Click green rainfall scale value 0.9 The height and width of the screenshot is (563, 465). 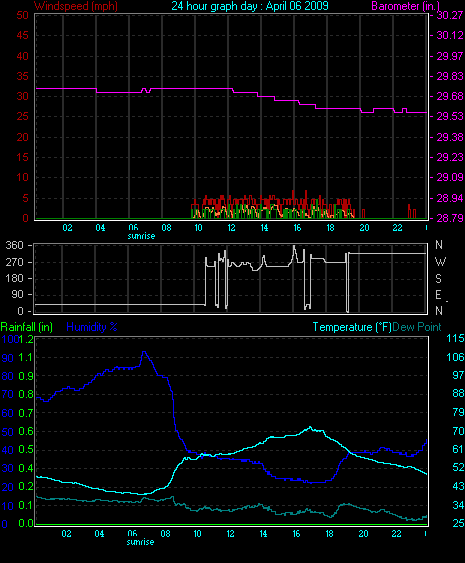click(x=25, y=376)
